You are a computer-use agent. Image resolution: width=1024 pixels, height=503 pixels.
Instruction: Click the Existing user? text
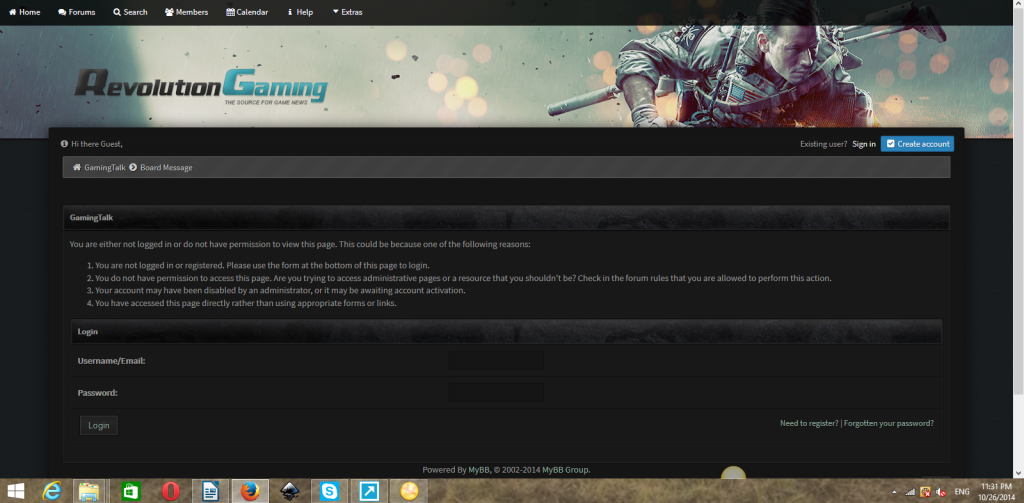824,144
